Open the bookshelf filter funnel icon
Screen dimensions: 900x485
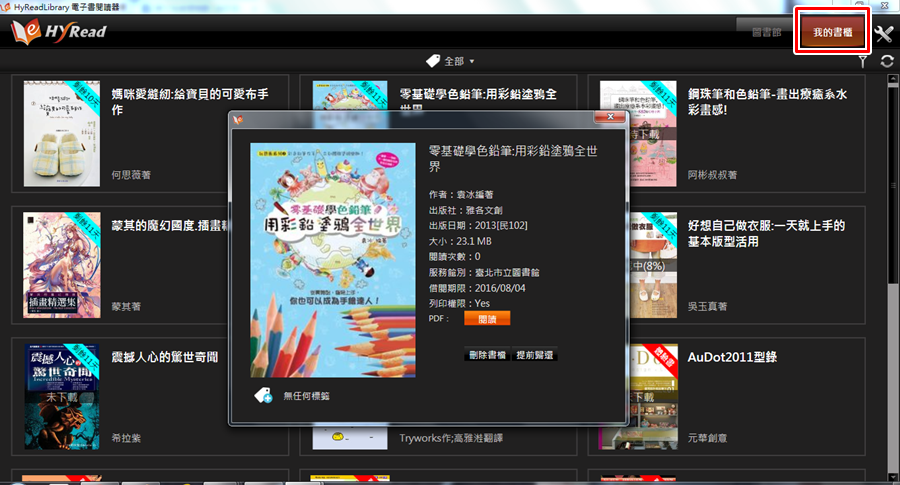[863, 62]
